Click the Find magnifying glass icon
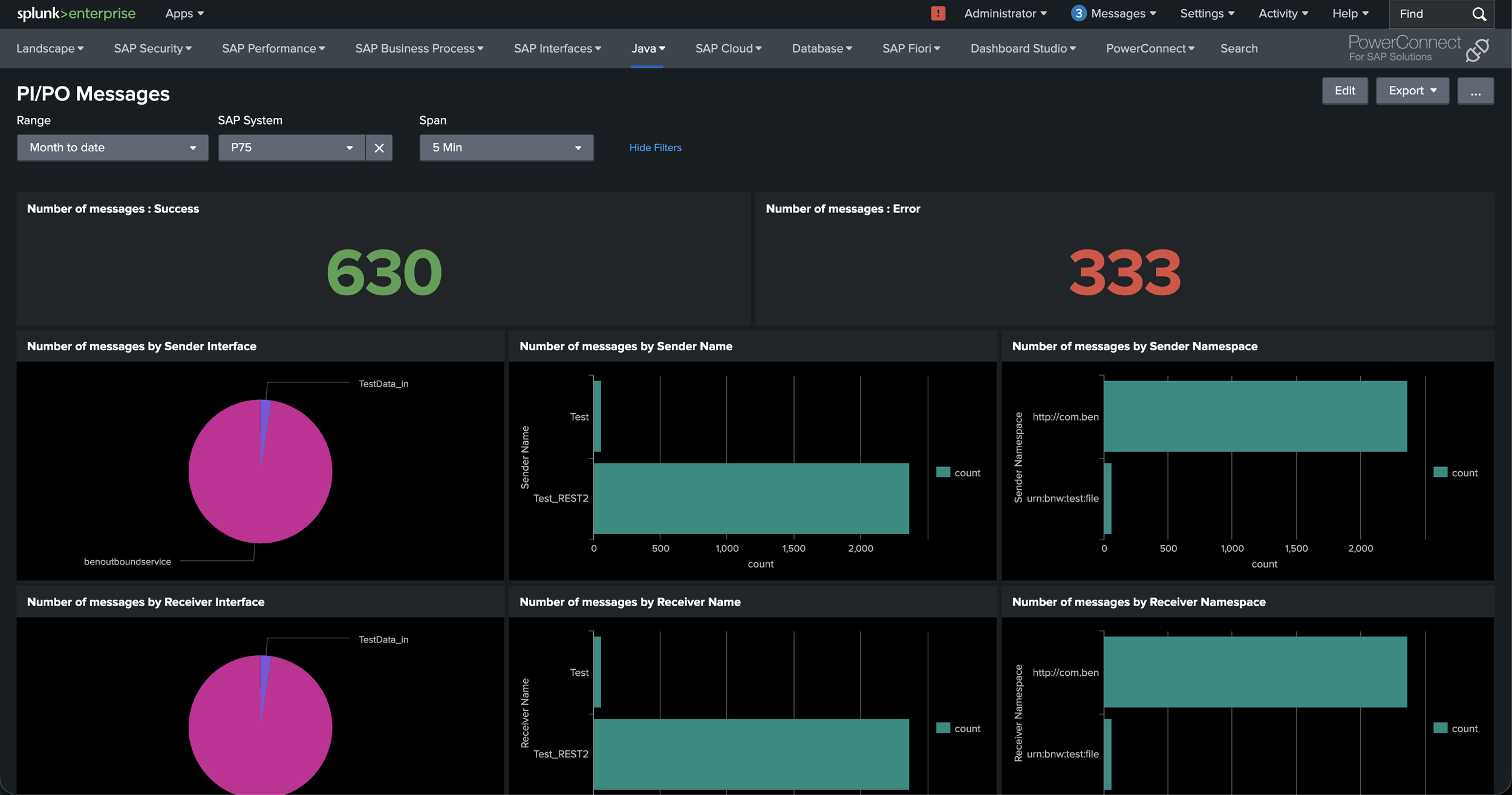This screenshot has height=795, width=1512. pos(1479,14)
